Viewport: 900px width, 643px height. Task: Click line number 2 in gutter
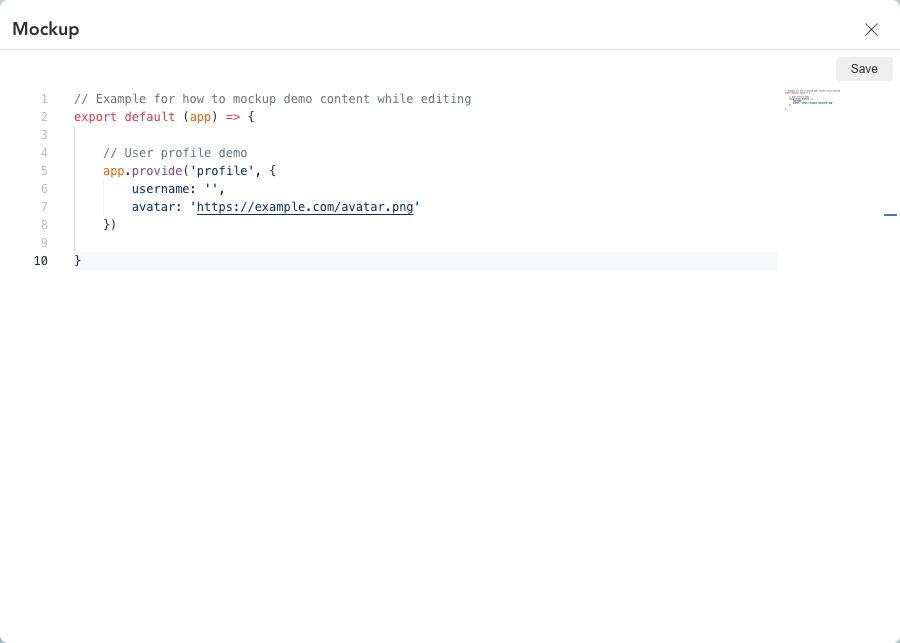pyautogui.click(x=44, y=117)
